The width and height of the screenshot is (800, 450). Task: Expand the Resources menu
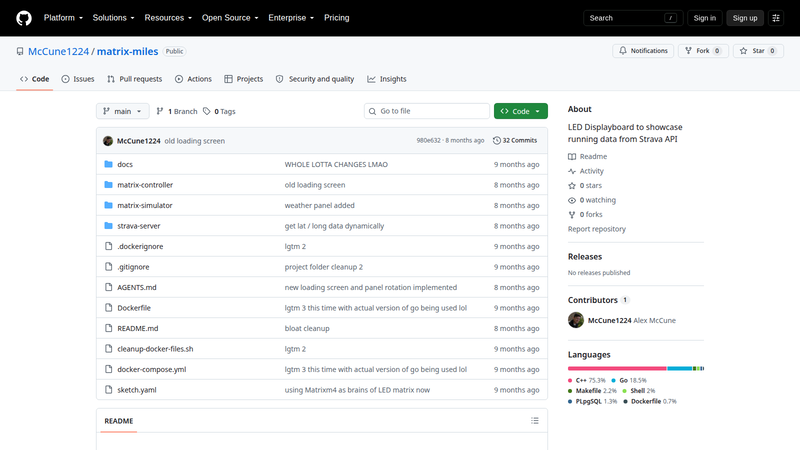(168, 18)
